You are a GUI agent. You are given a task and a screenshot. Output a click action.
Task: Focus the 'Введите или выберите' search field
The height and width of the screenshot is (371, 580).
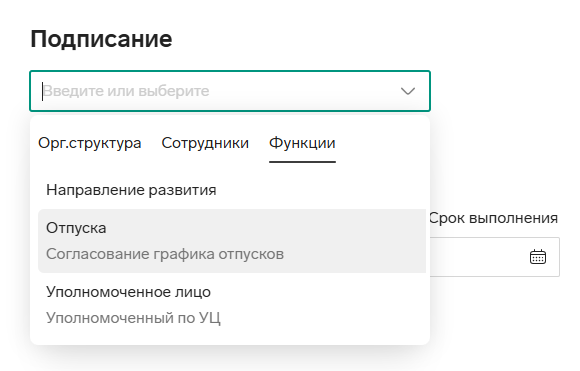[x=218, y=91]
